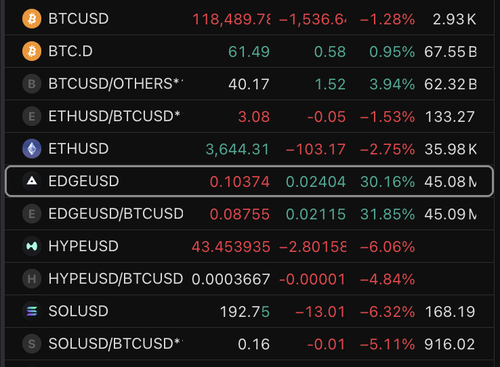Select the ETHUSD symbol name
Image resolution: width=500 pixels, height=367 pixels.
point(78,149)
